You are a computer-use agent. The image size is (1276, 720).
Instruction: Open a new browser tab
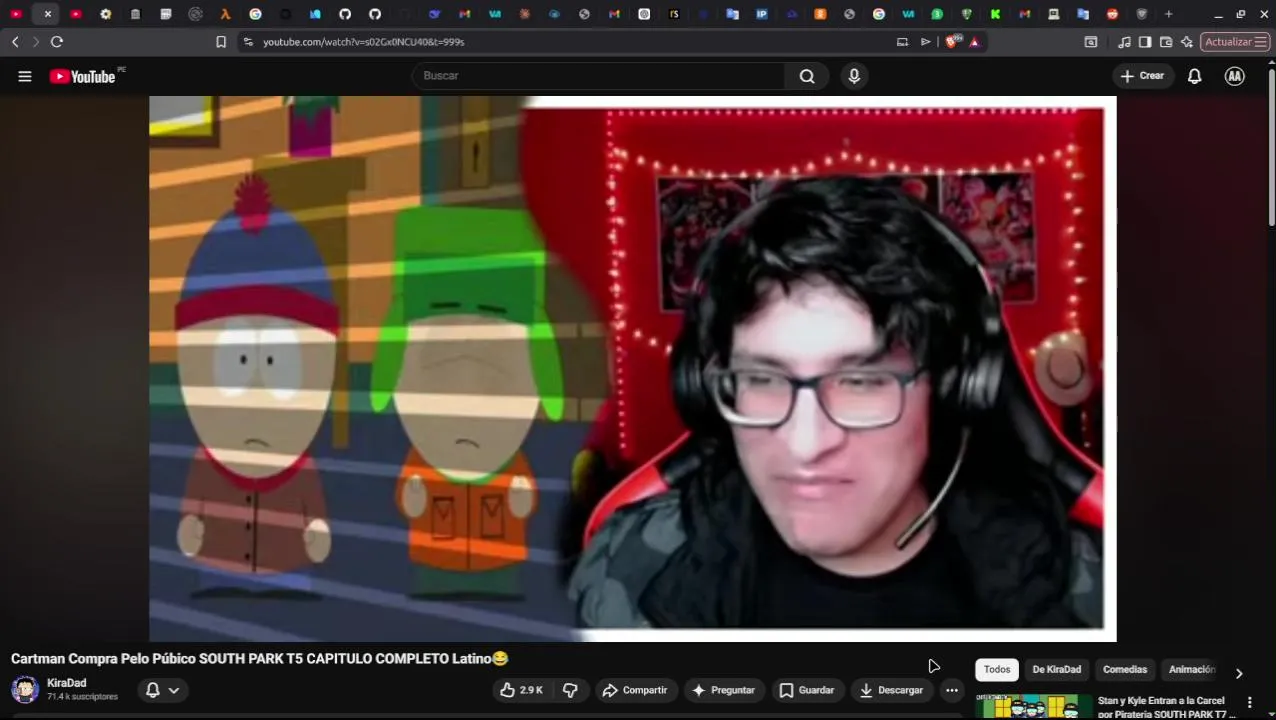tap(1168, 14)
